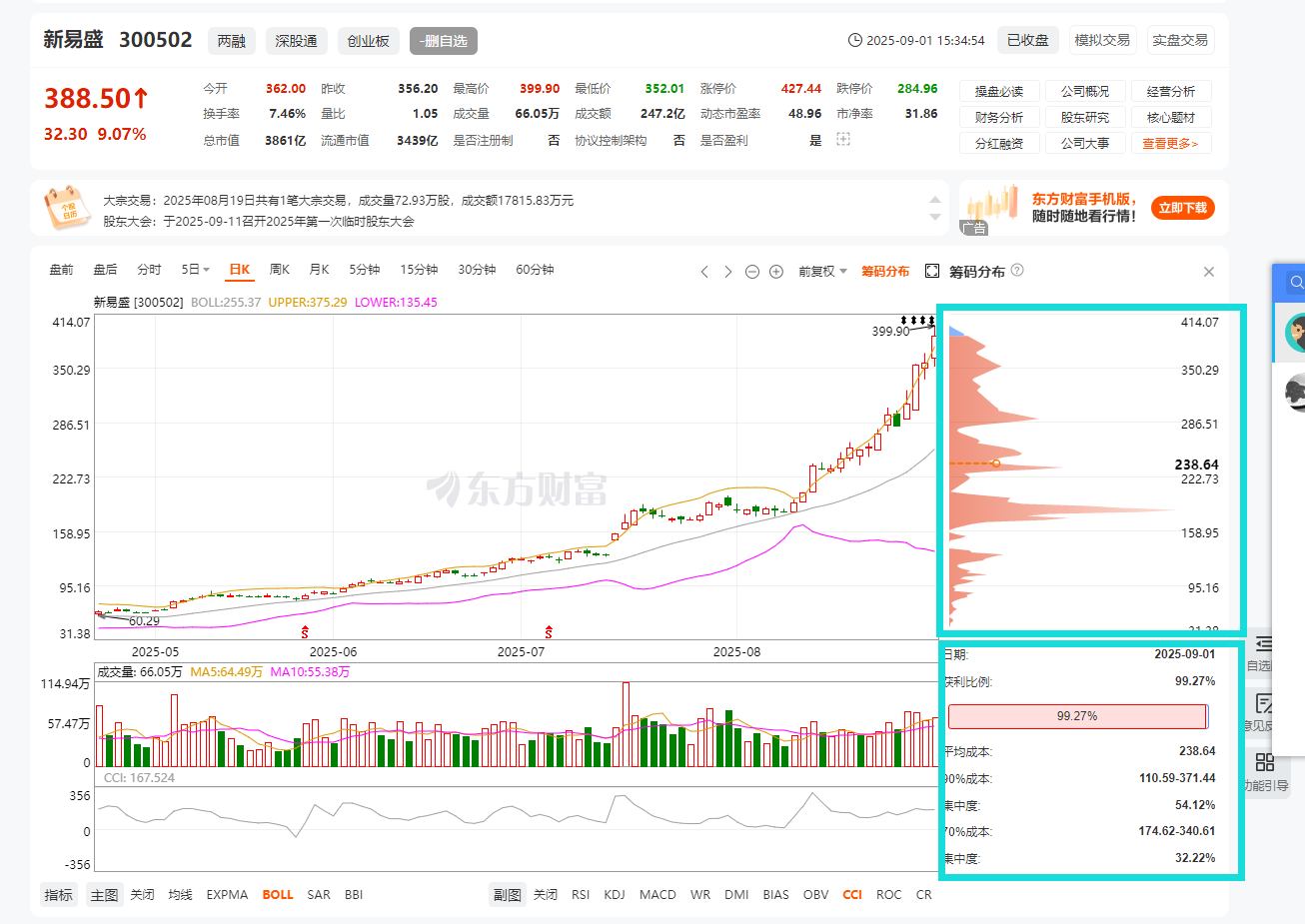Turn off main chart indicator with 关闭
This screenshot has width=1305, height=924.
[142, 895]
